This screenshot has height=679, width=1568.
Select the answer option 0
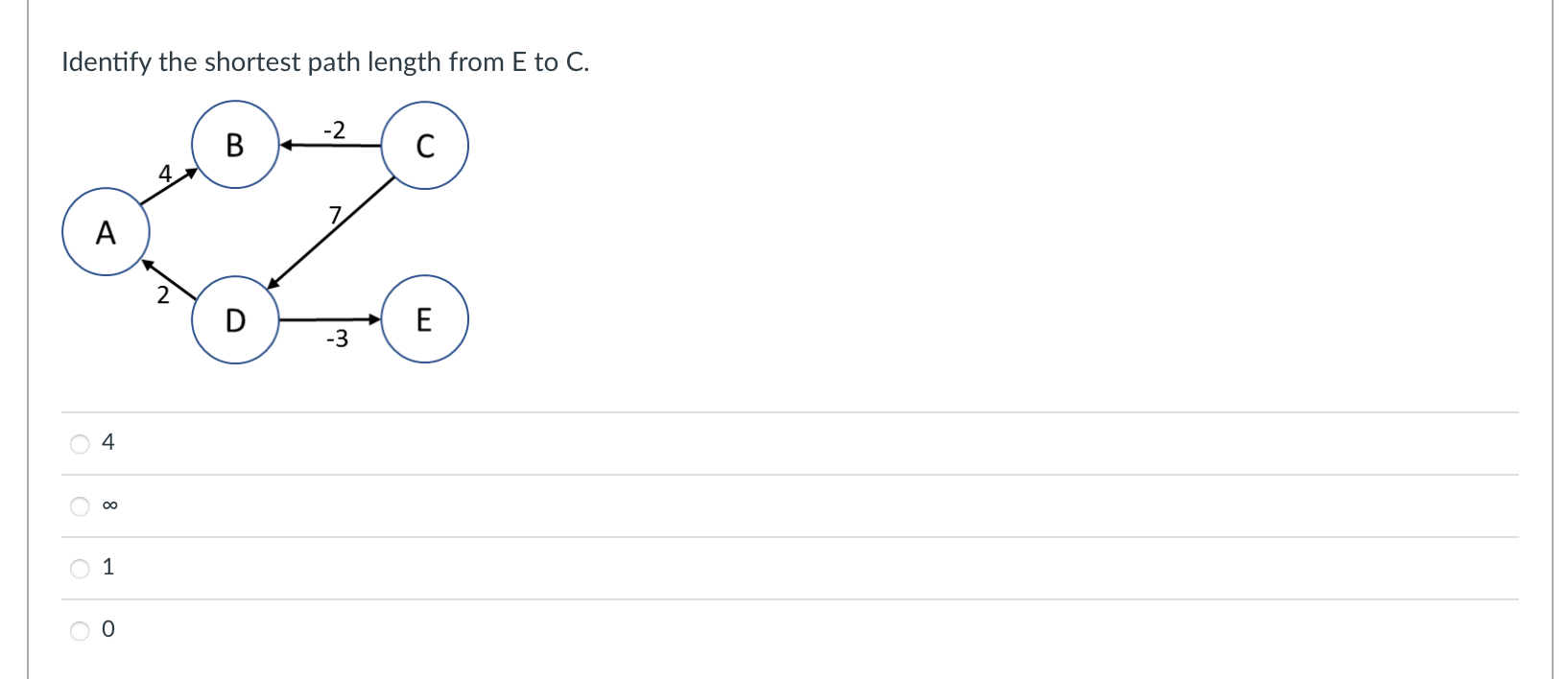80,630
